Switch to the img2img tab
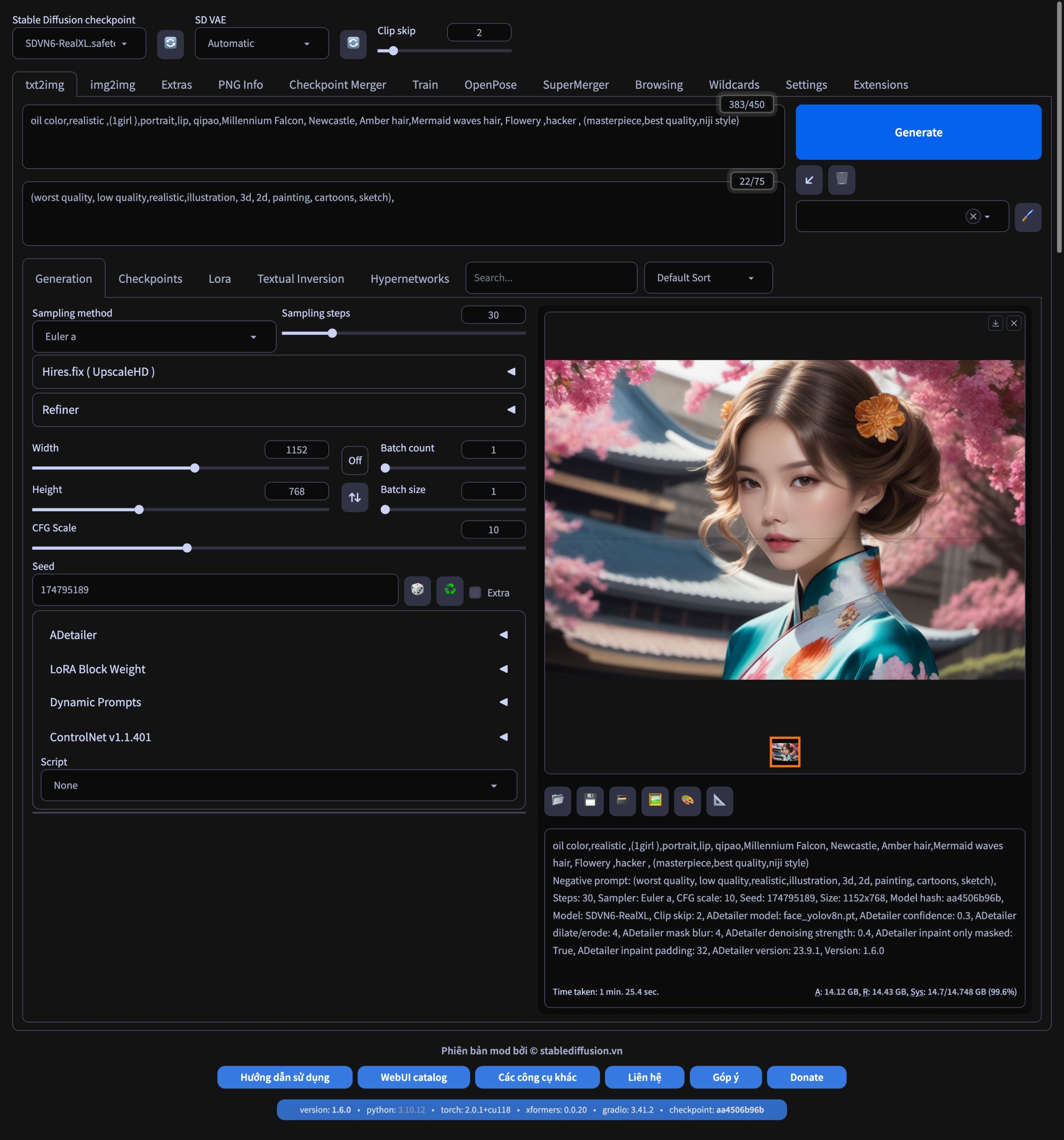The image size is (1064, 1140). coord(112,85)
